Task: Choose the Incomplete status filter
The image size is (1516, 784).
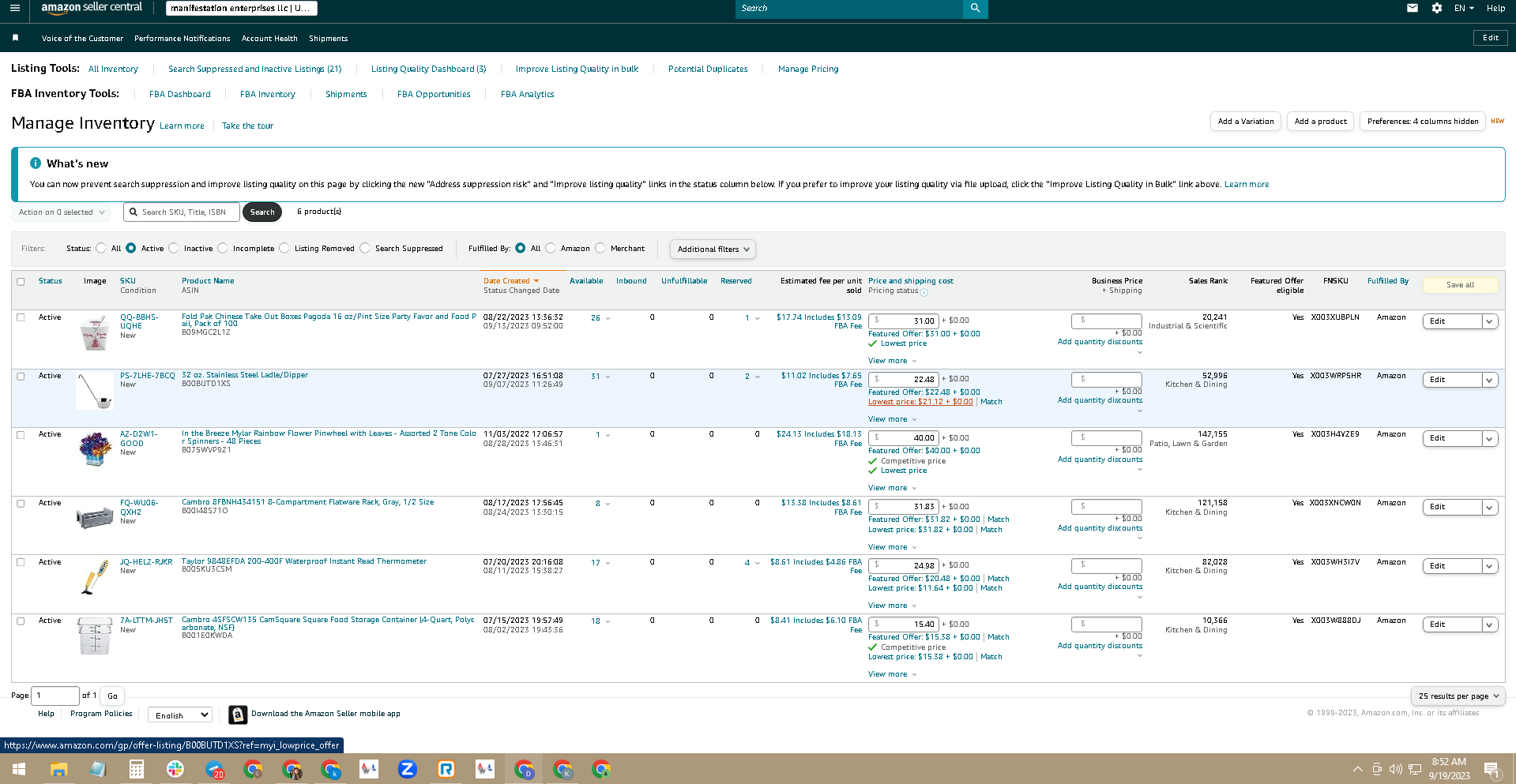Action: click(223, 248)
